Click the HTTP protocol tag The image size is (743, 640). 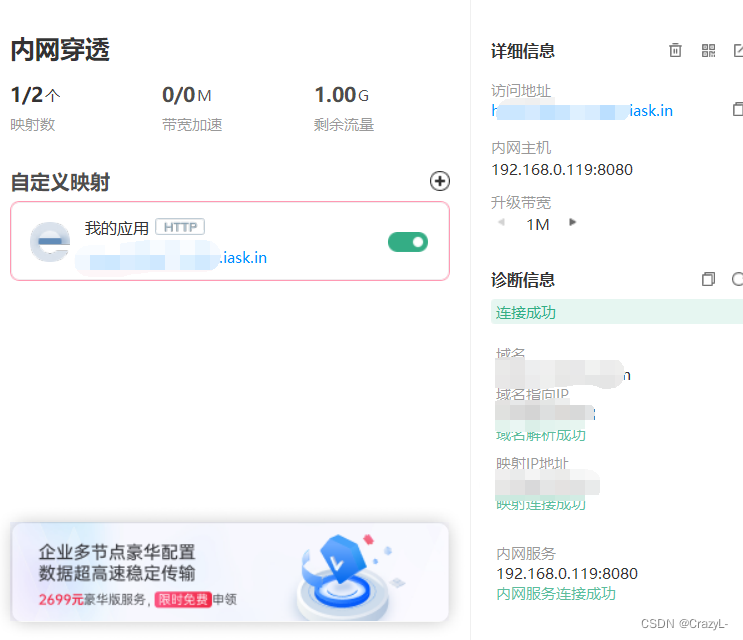pos(180,227)
